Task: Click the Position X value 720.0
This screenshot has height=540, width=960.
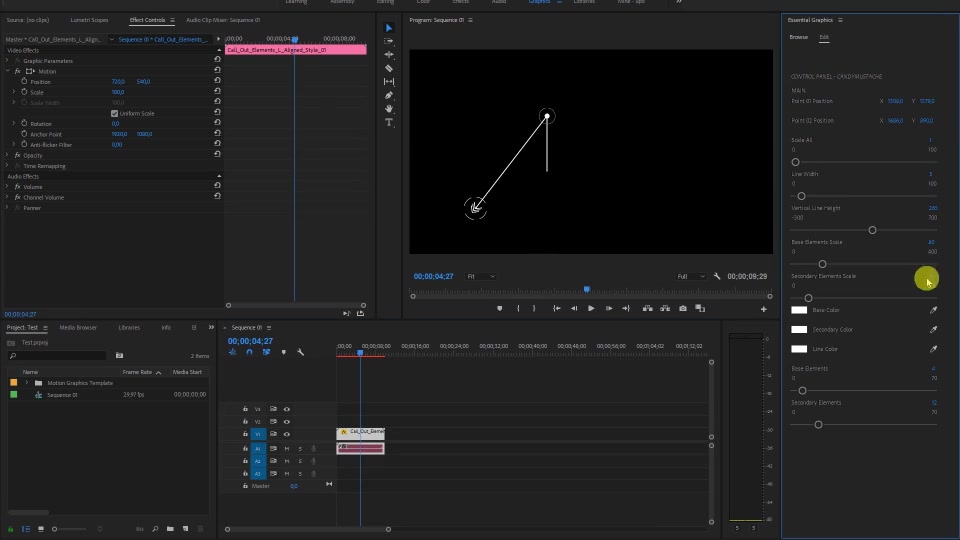Action: click(x=118, y=81)
